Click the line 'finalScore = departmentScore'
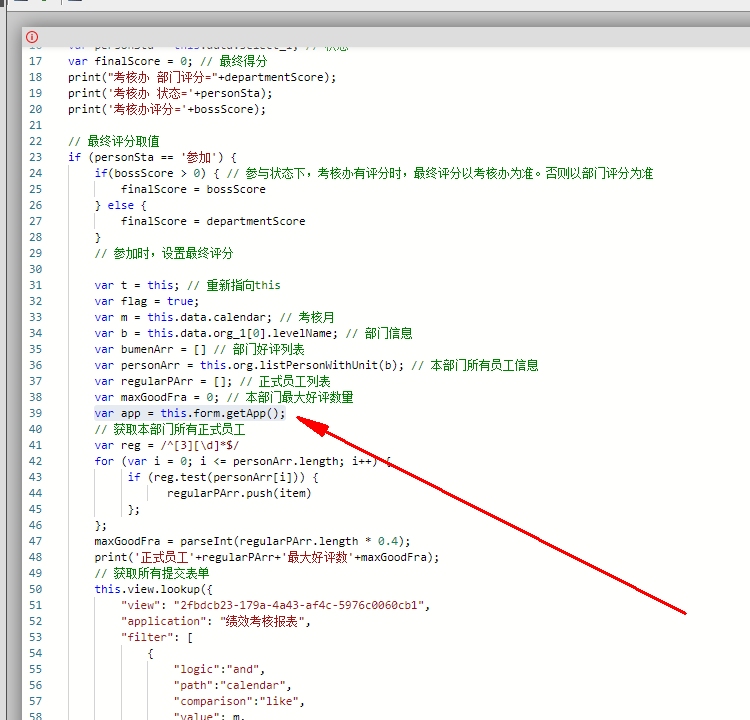 point(213,221)
